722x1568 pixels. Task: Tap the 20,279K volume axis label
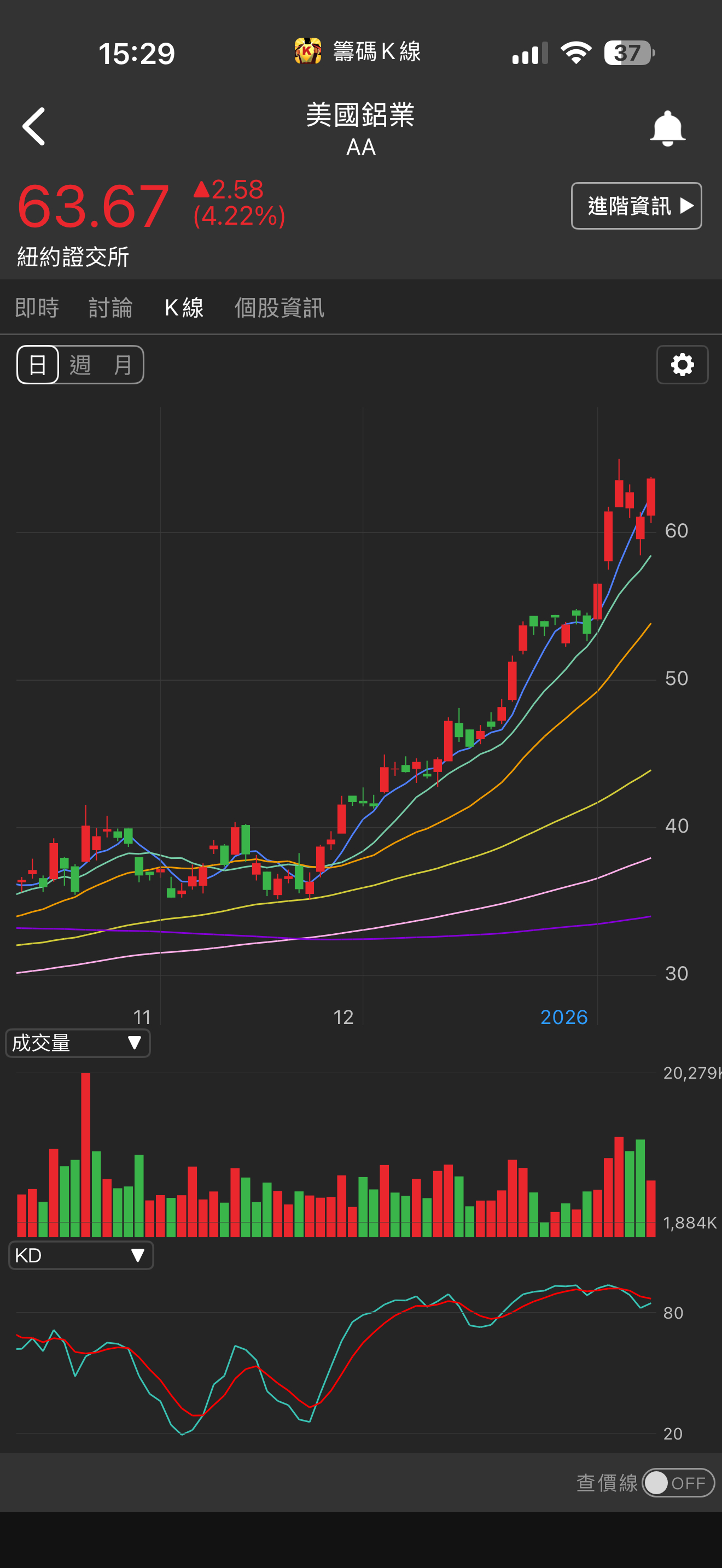pyautogui.click(x=692, y=1073)
